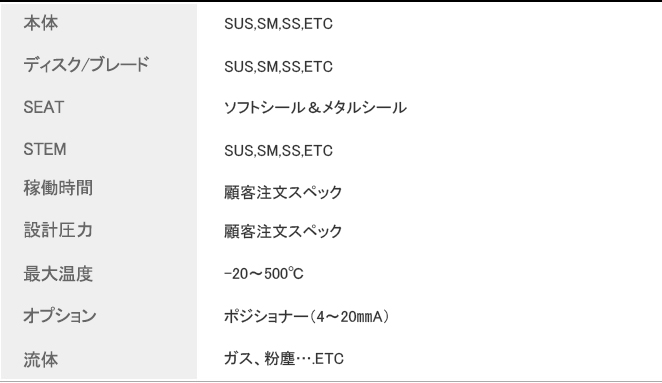Click the ℃ symbol in temperature value
Image resolution: width=662 pixels, height=383 pixels.
(296, 274)
